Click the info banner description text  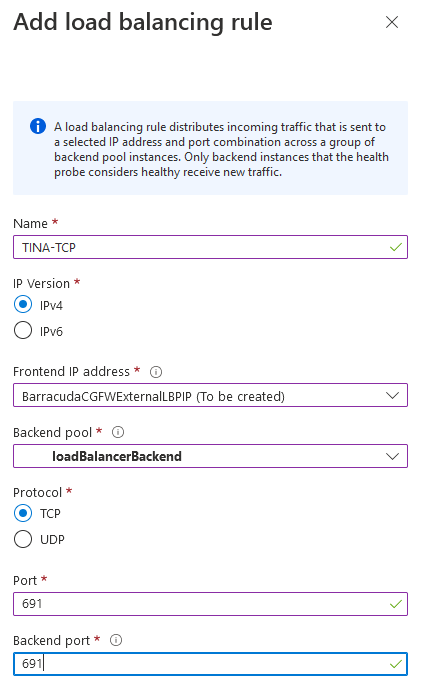pos(221,149)
